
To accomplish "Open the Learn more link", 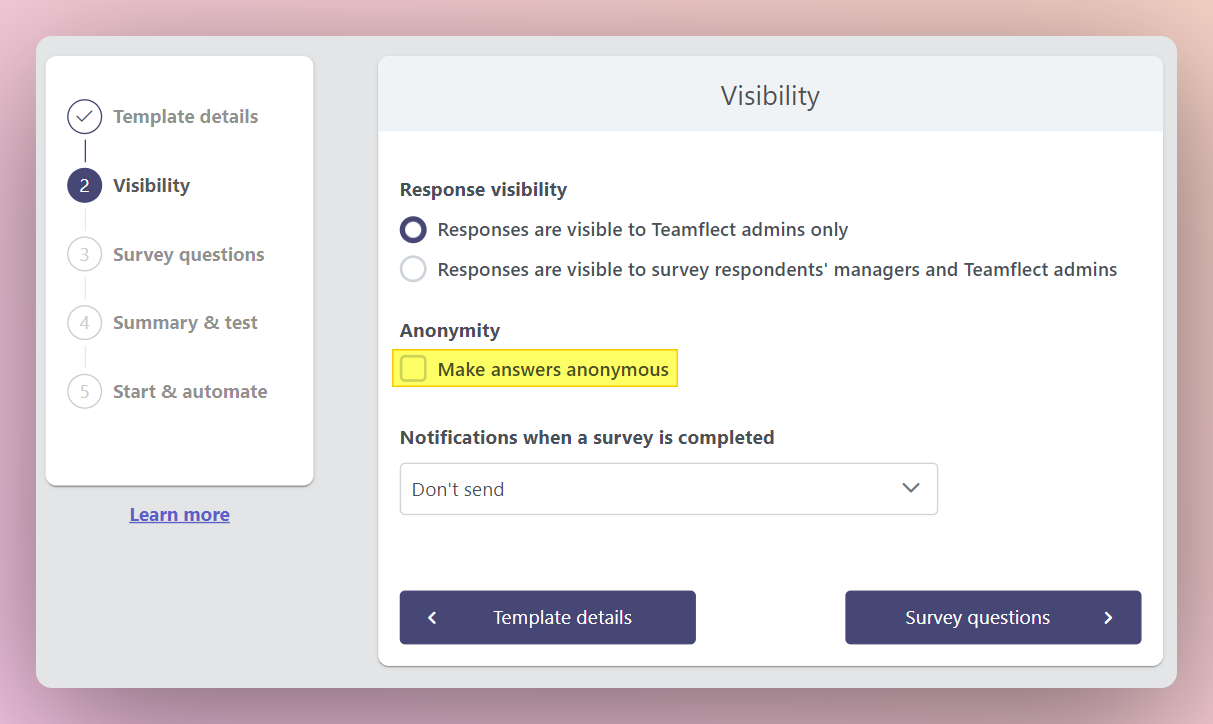I will click(180, 515).
